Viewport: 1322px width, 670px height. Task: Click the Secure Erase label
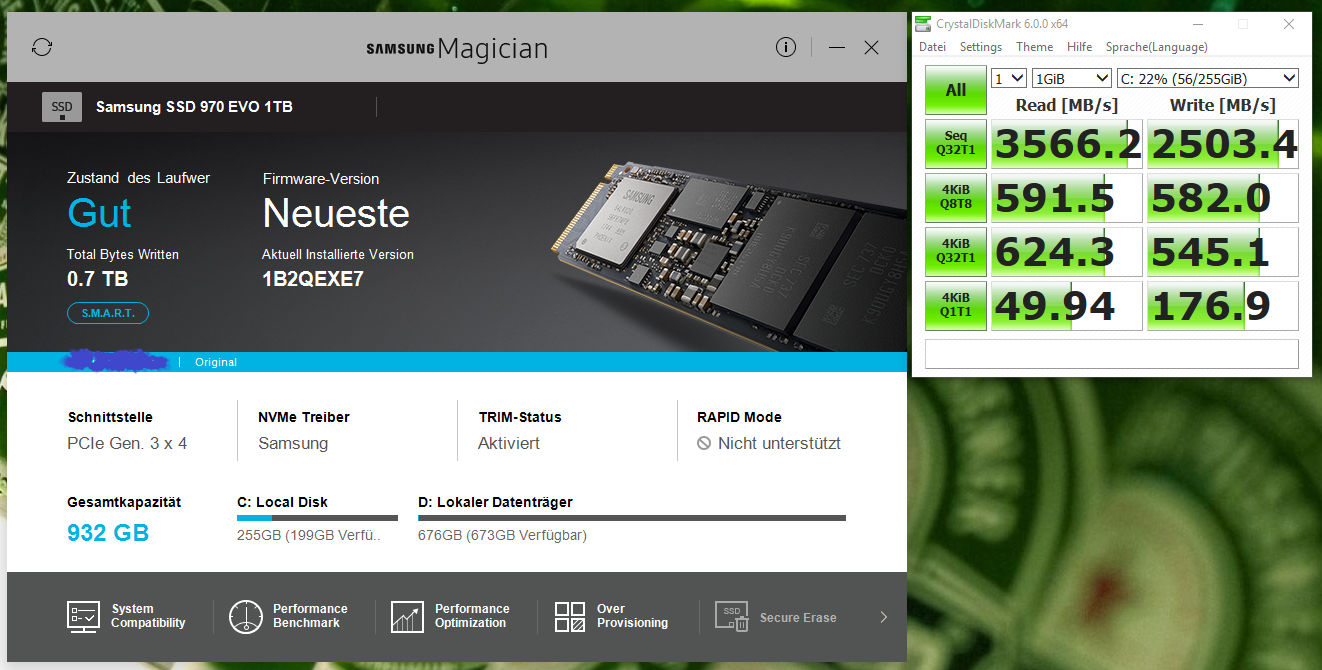point(798,618)
